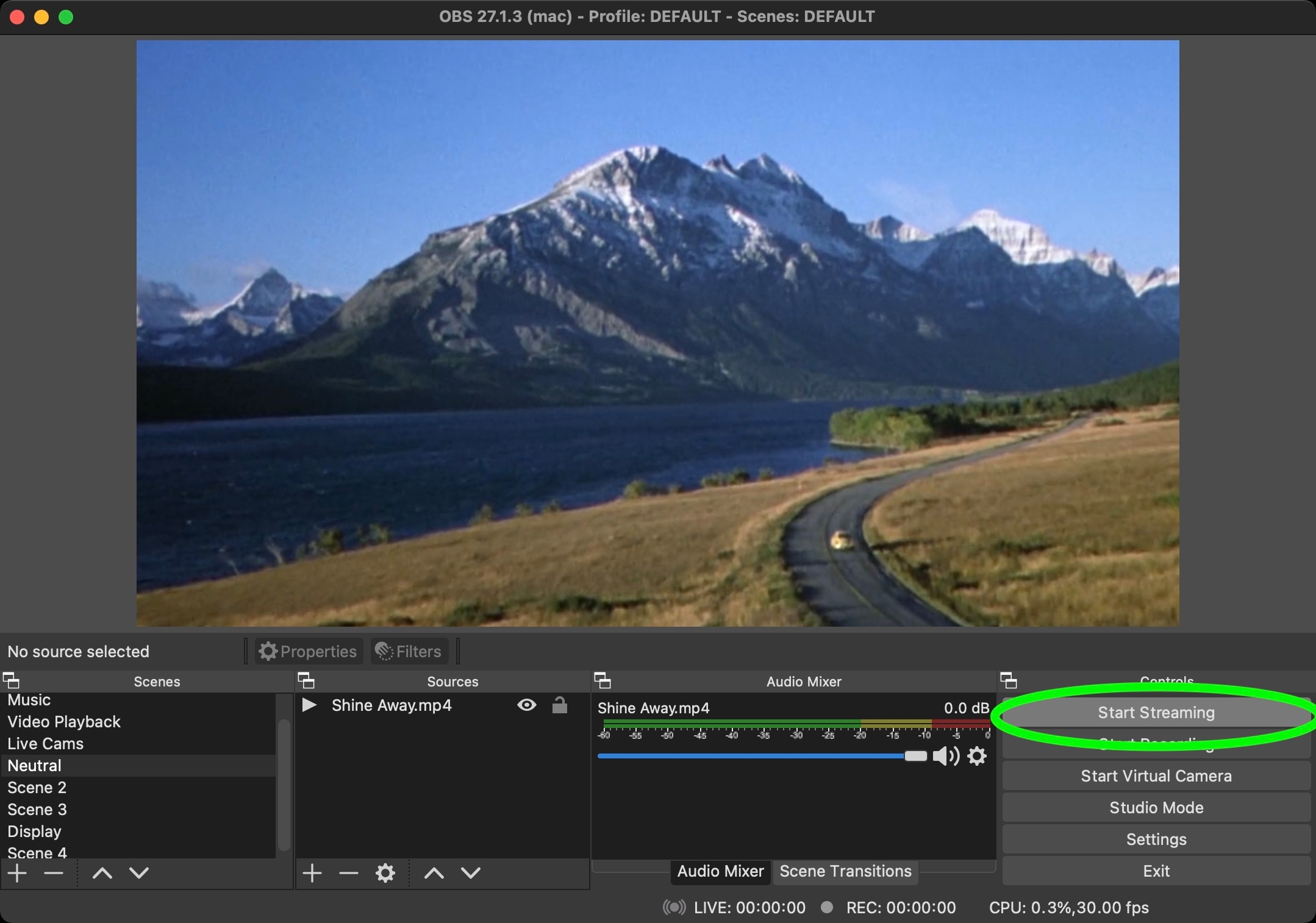Open audio settings gear for Shine Away.mp4
This screenshot has height=923, width=1316.
point(977,757)
